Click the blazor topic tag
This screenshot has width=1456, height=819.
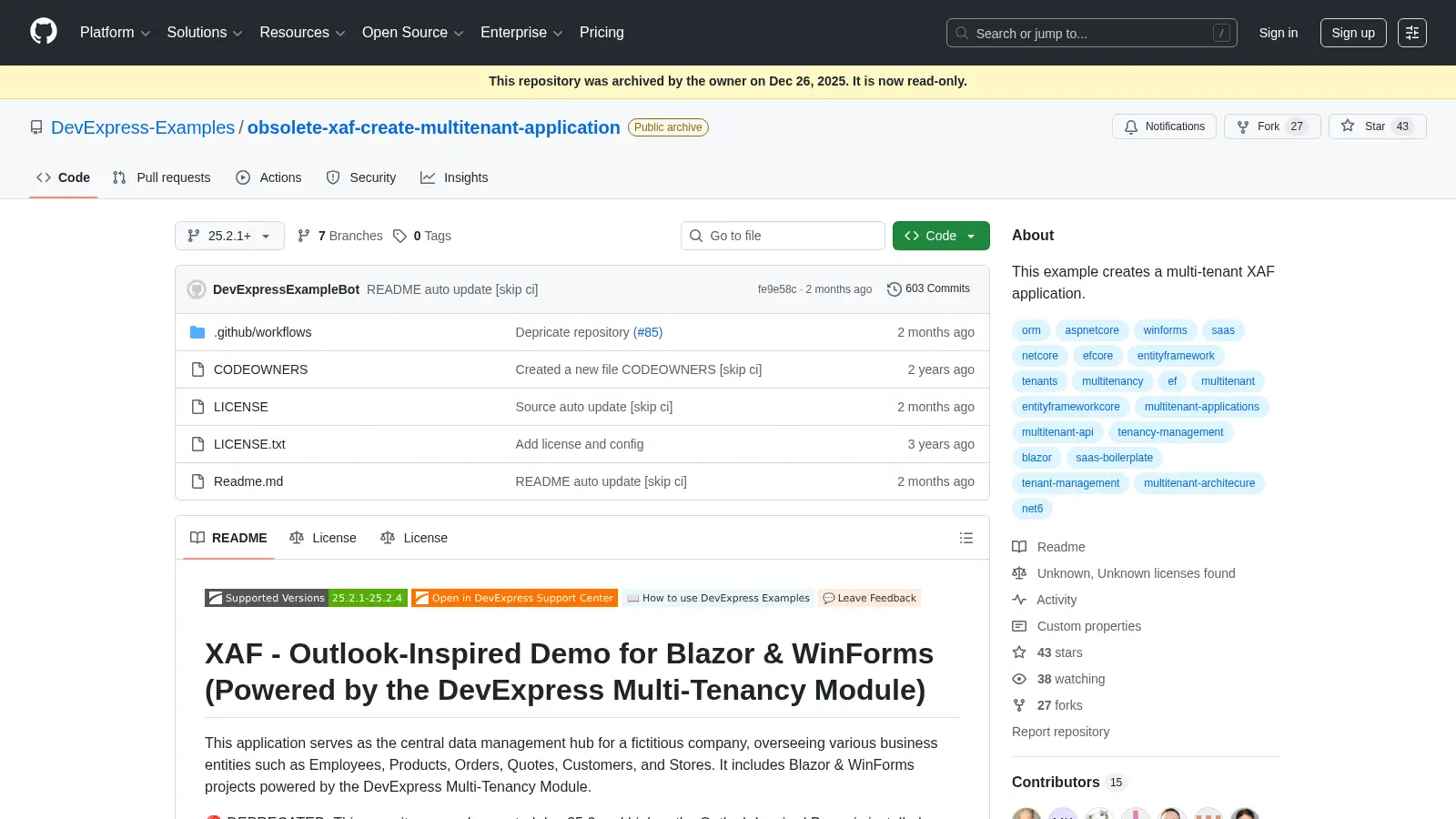click(x=1036, y=458)
